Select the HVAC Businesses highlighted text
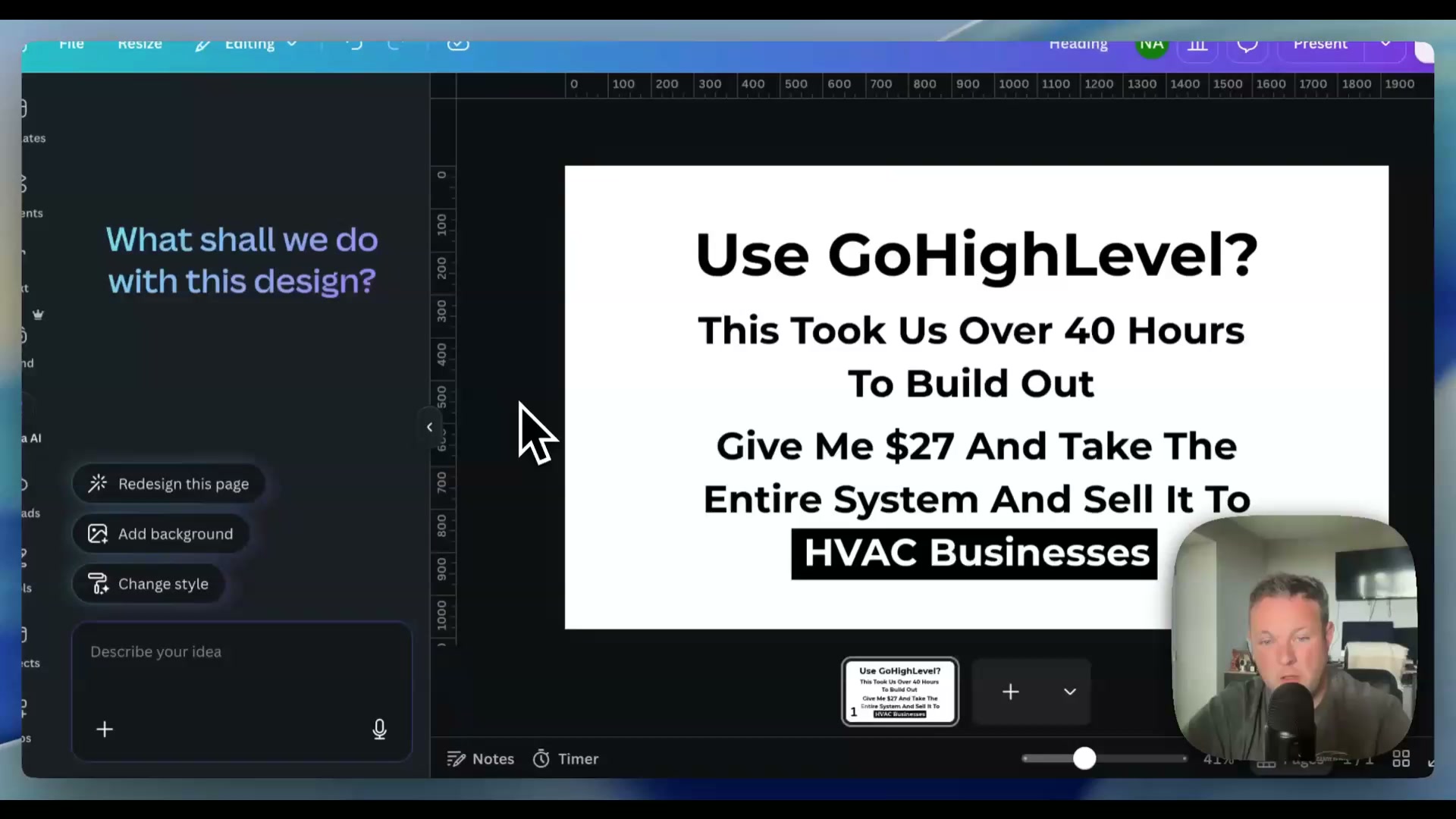 974,554
